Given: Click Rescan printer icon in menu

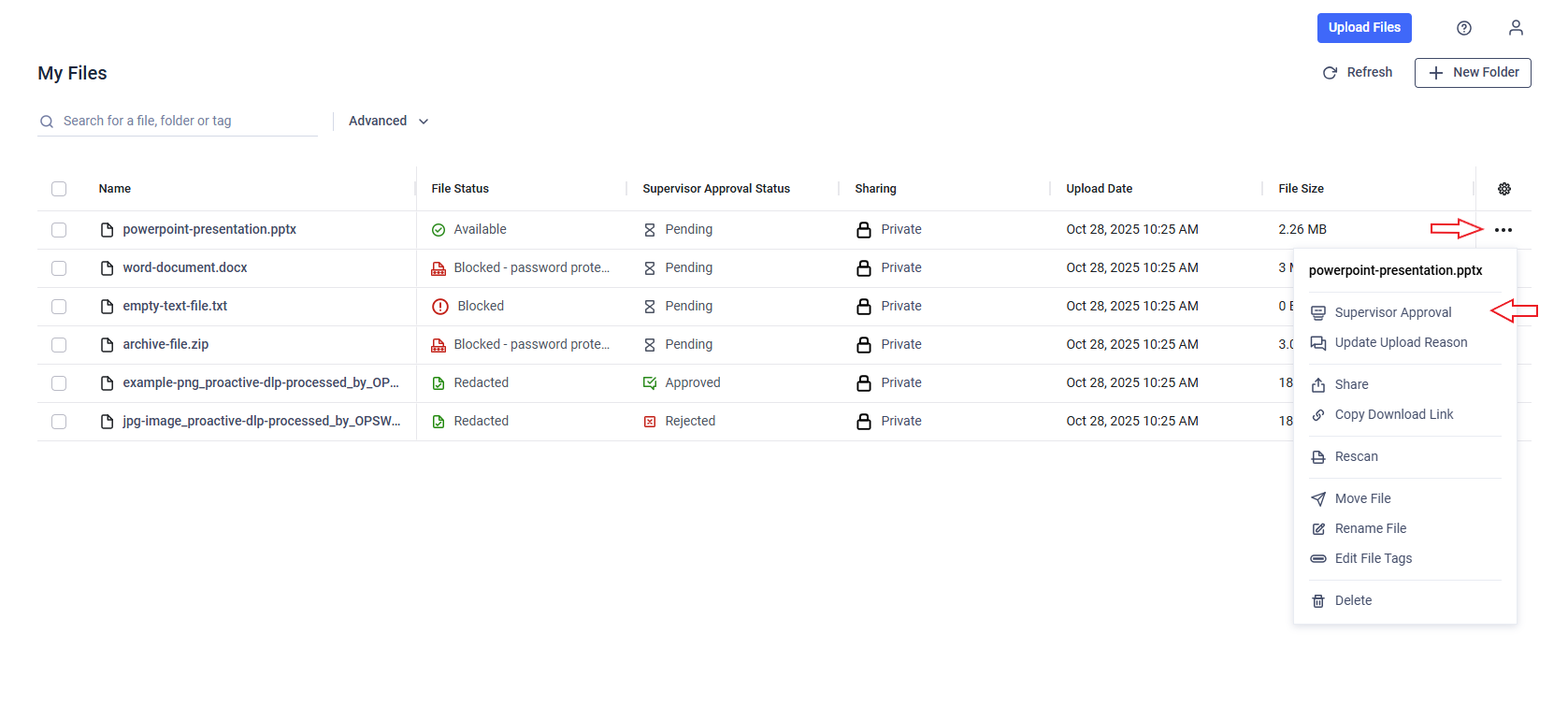Looking at the screenshot, I should pyautogui.click(x=1318, y=457).
